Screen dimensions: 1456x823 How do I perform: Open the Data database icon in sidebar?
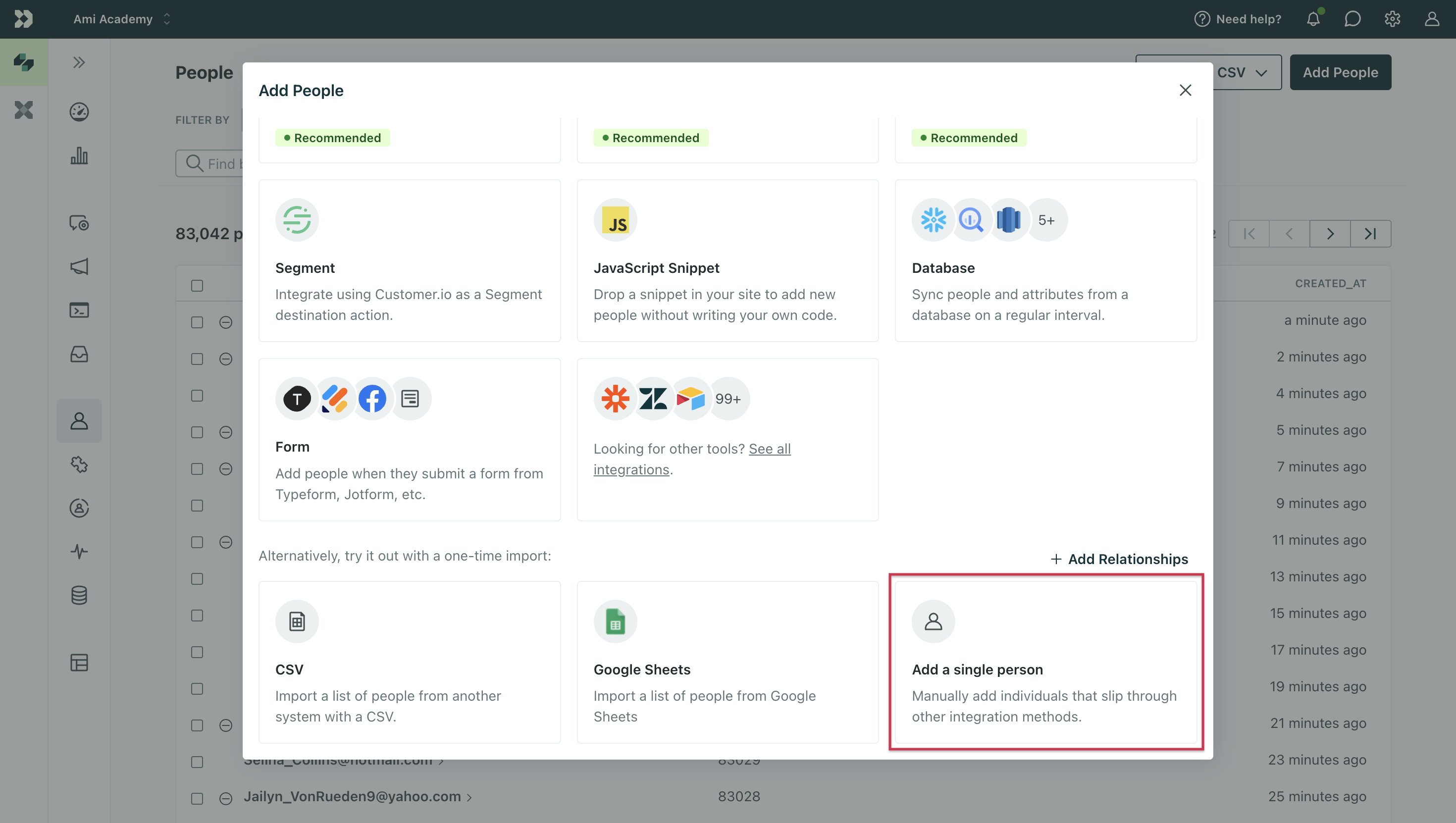[x=79, y=595]
